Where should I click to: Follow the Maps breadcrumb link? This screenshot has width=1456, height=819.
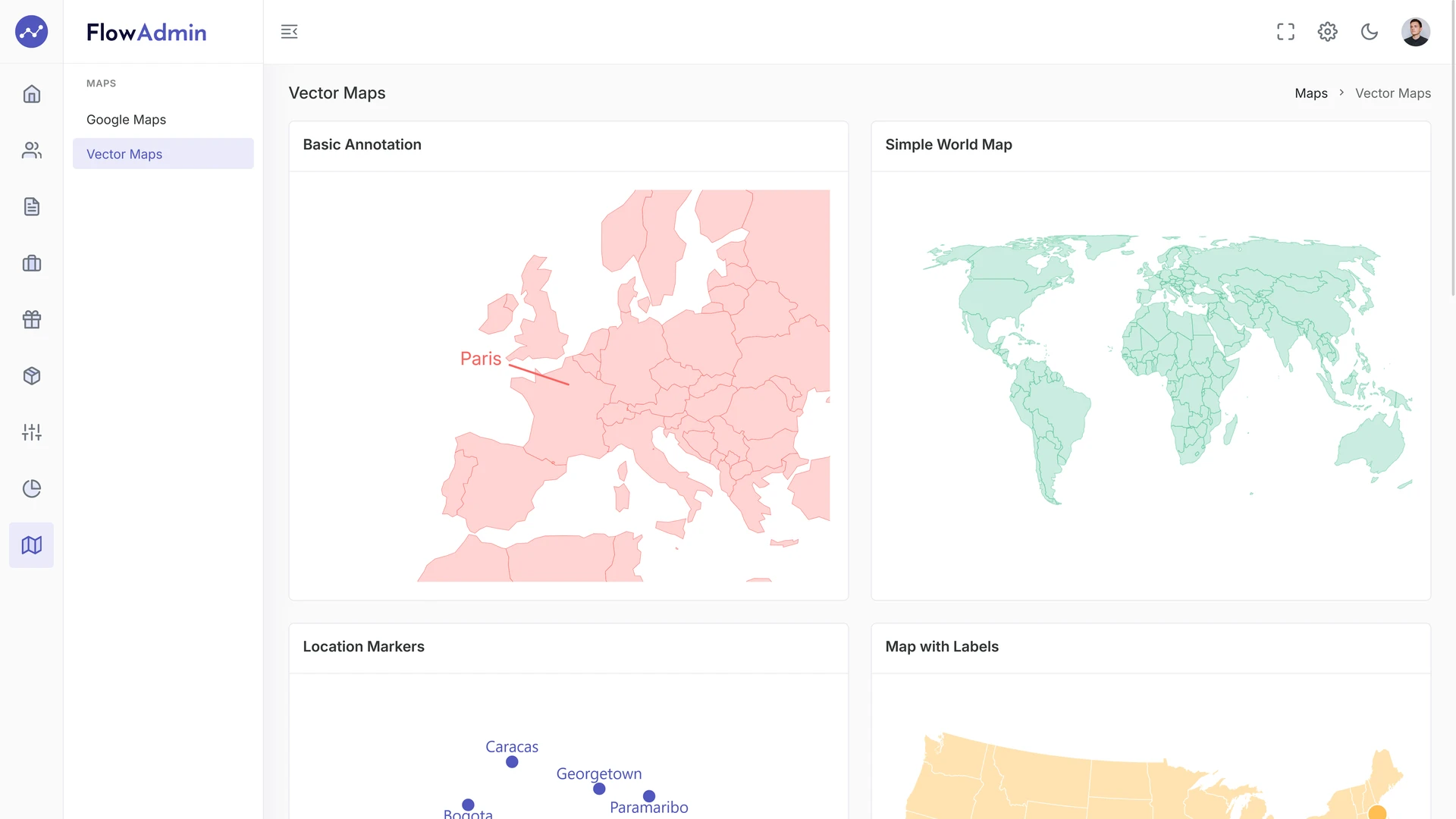(1311, 93)
